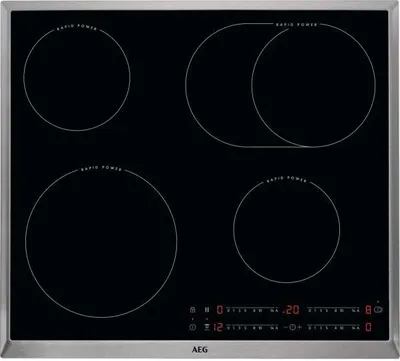Tap the child lock key icon
The height and width of the screenshot is (361, 400).
click(x=192, y=310)
